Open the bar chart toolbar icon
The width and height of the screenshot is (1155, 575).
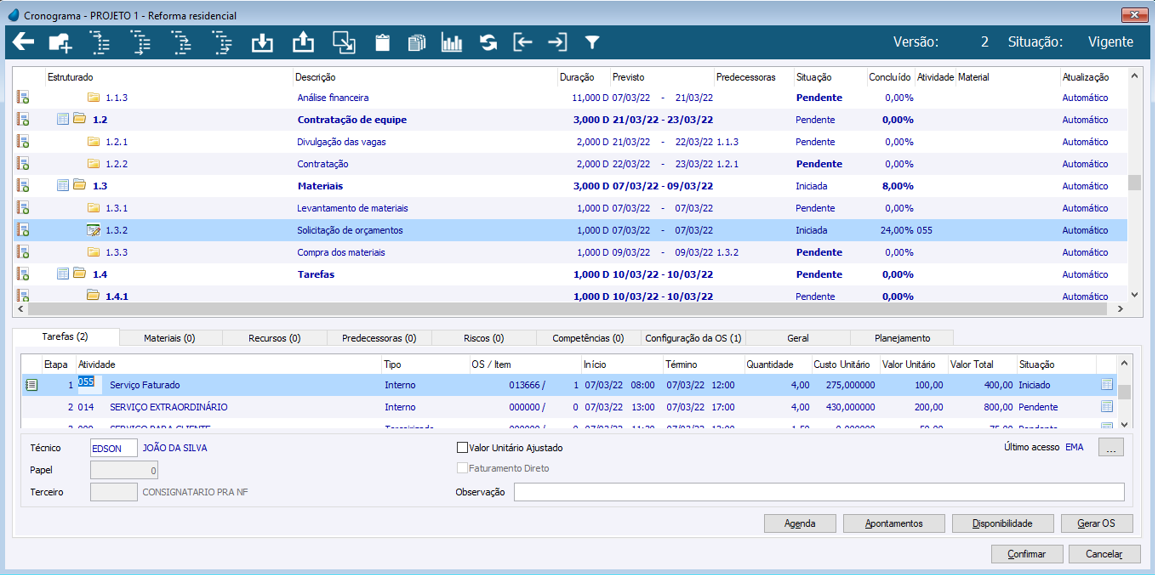click(452, 43)
